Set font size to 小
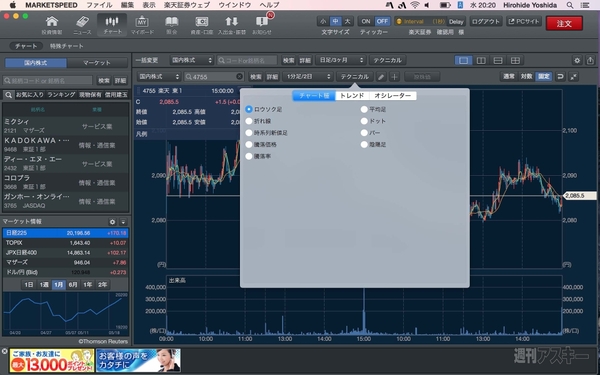This screenshot has height=375, width=600. pos(323,21)
